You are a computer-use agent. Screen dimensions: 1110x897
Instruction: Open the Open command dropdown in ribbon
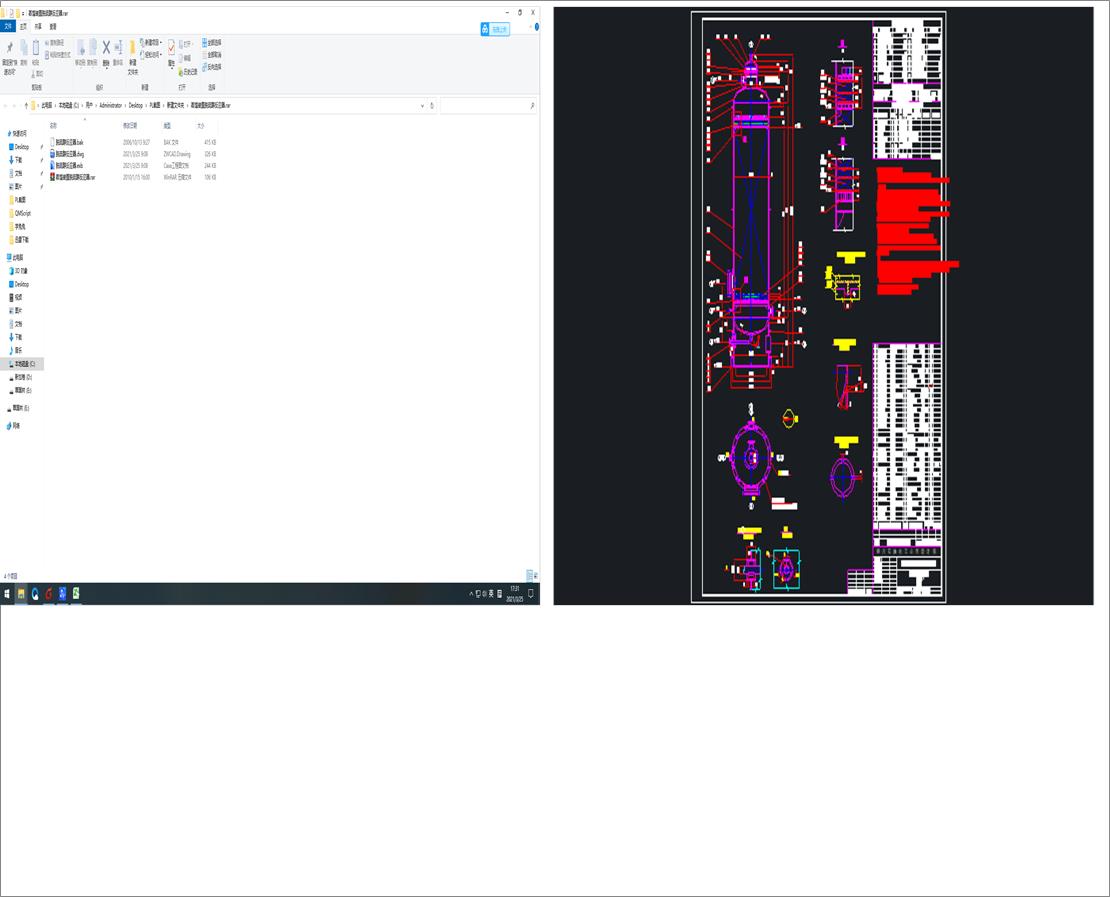tap(185, 44)
